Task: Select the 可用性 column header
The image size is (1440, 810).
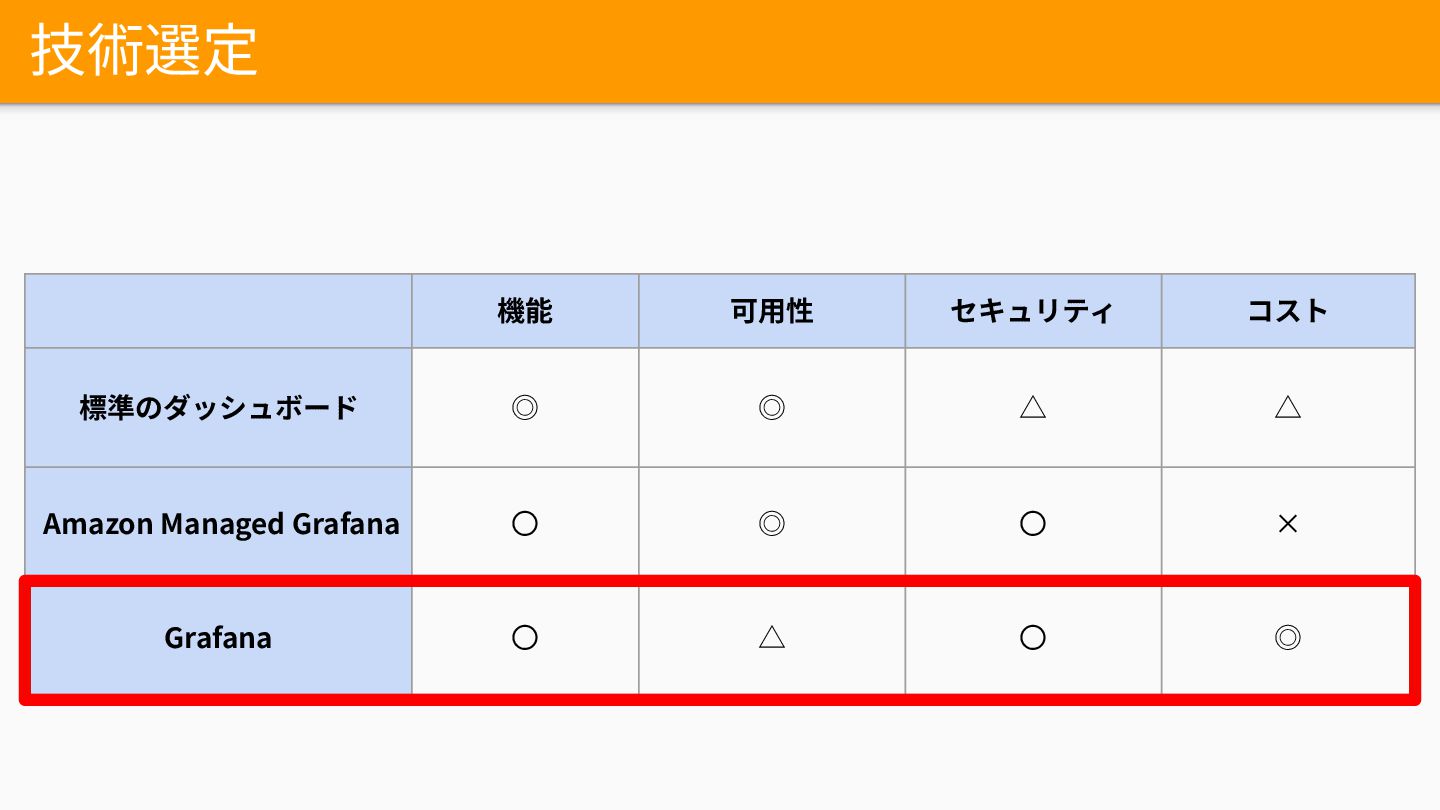Action: 772,311
